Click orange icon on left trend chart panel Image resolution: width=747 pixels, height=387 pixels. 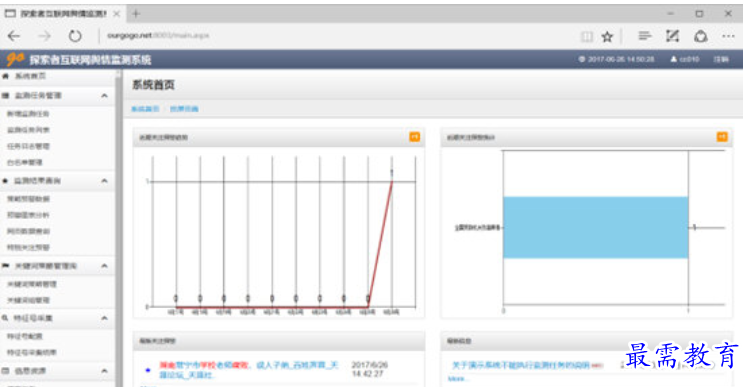[x=414, y=137]
